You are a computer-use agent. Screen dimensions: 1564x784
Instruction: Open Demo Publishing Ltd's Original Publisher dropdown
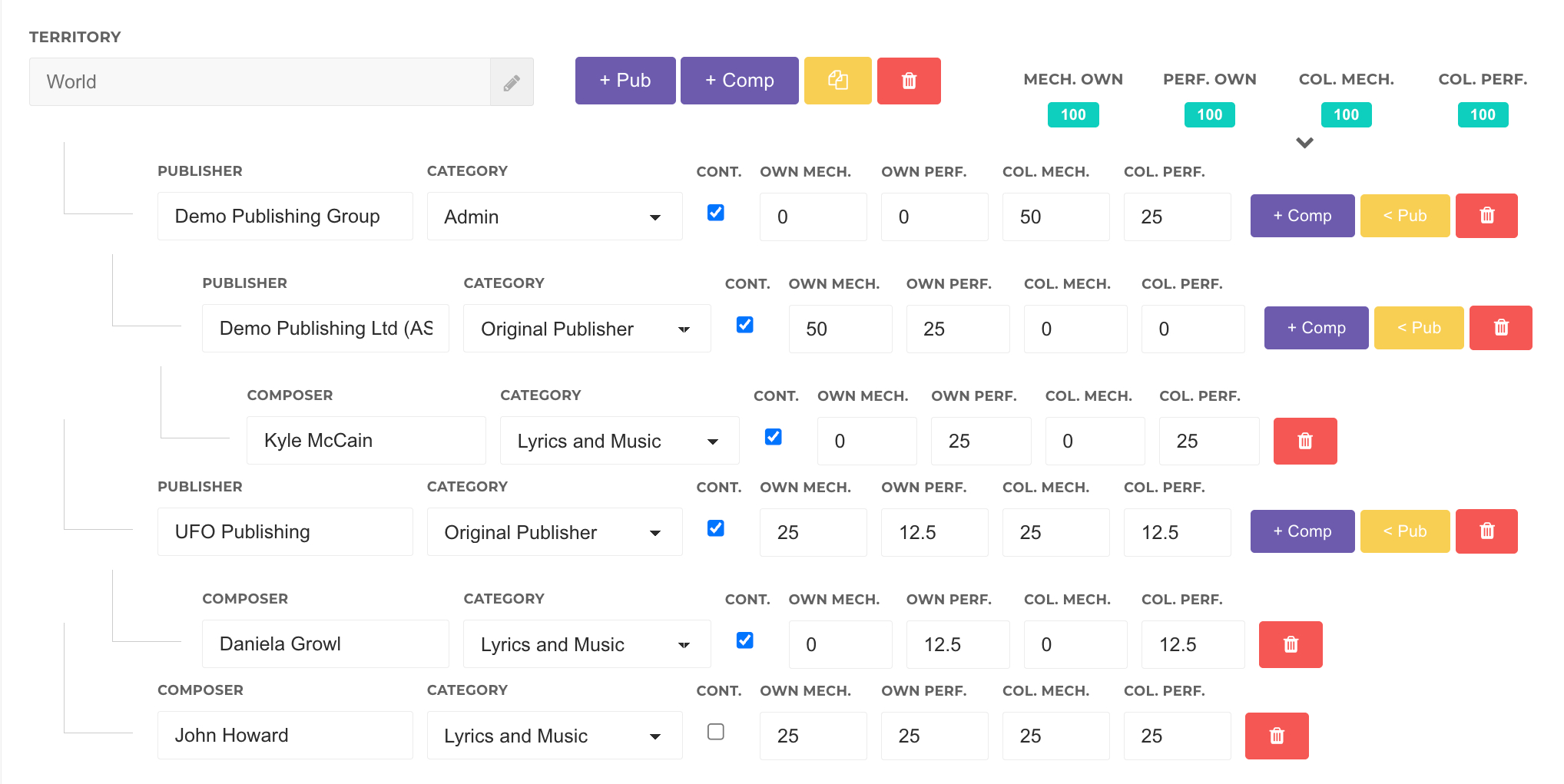tap(587, 329)
